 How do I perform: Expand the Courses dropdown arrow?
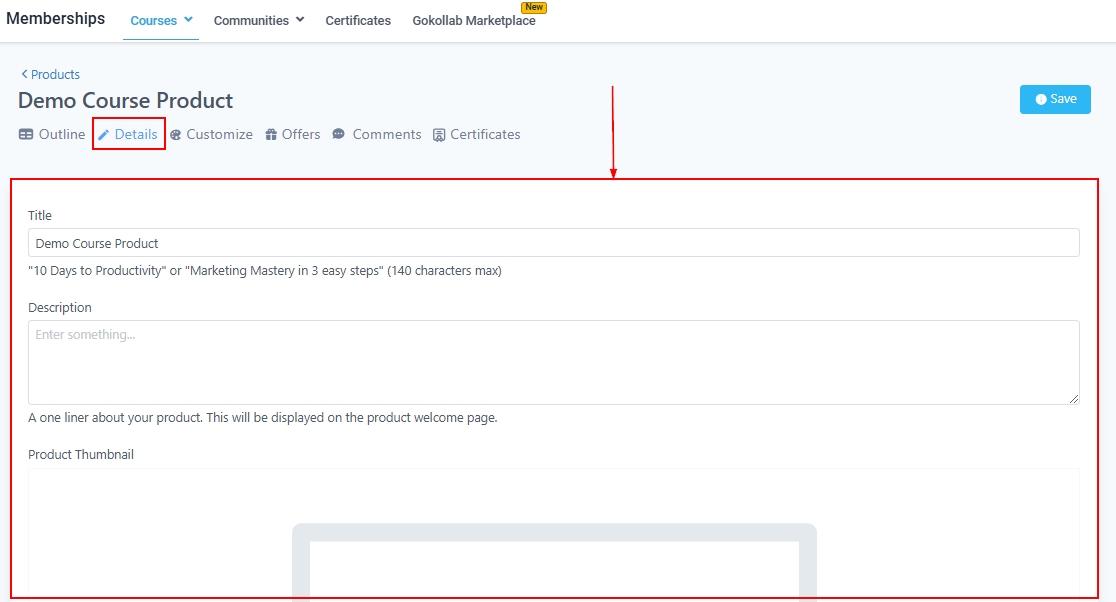[x=188, y=20]
